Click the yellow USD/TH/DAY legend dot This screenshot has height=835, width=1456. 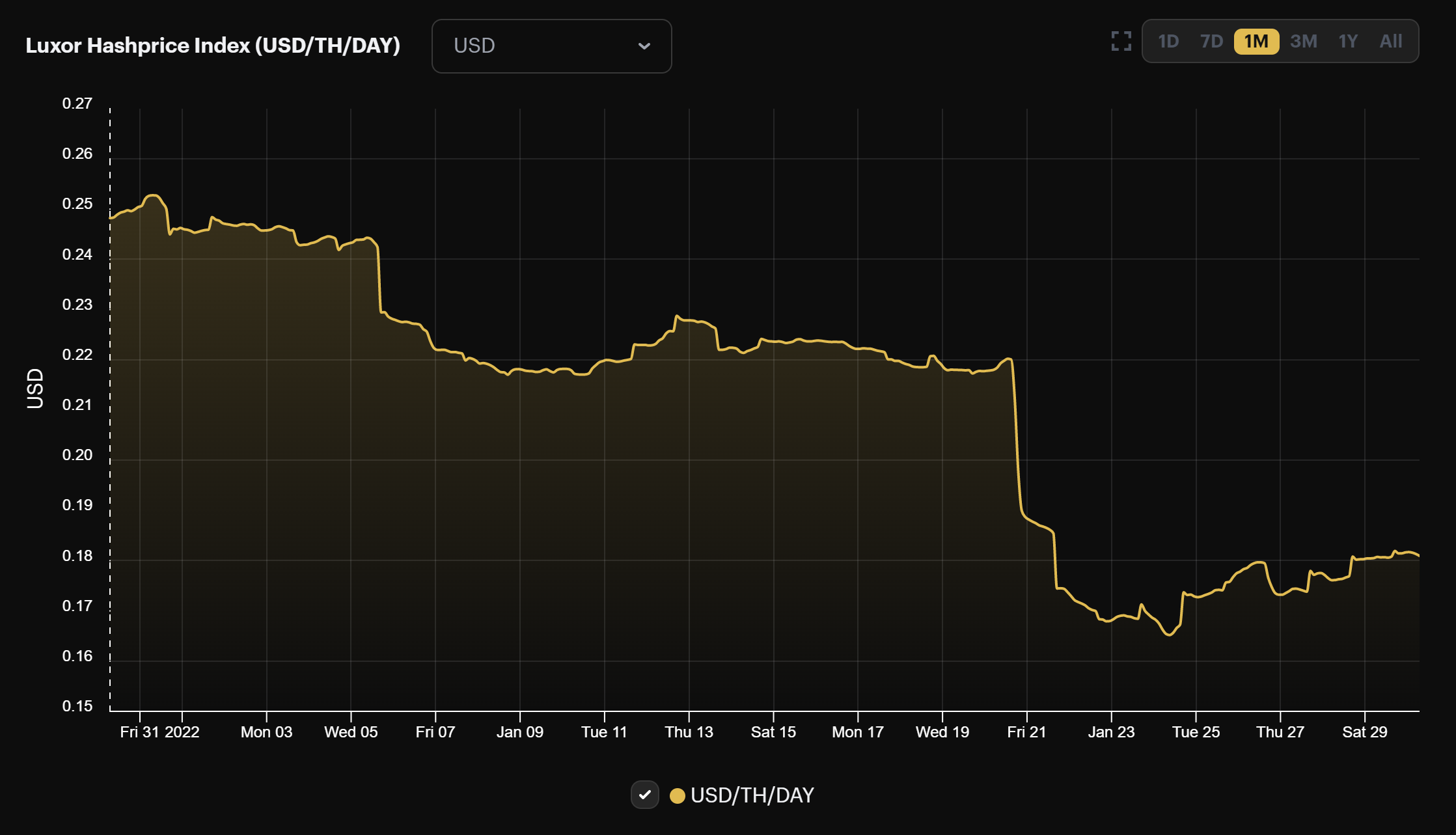677,795
